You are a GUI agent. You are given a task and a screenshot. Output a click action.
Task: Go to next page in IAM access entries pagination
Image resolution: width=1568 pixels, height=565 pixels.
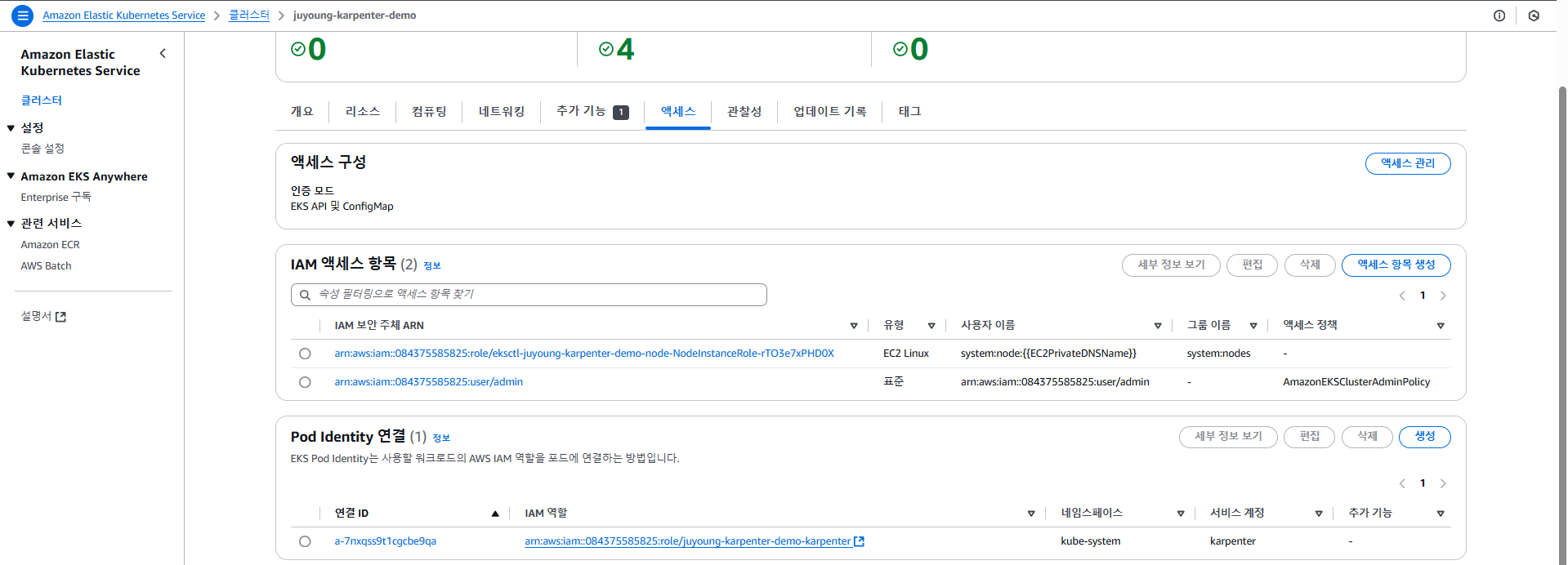click(1443, 296)
